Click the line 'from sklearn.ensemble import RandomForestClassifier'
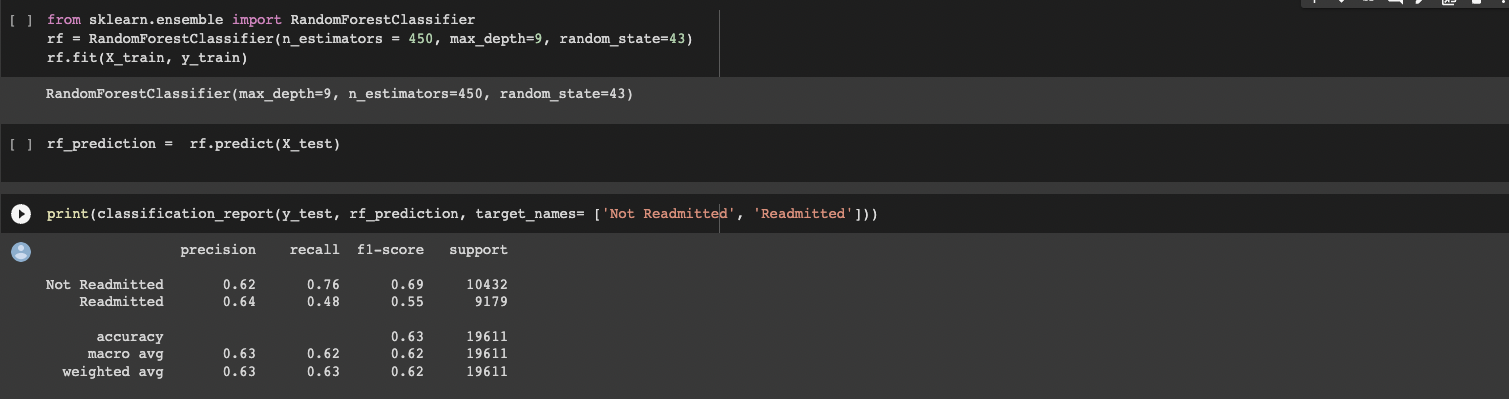Image resolution: width=1509 pixels, height=399 pixels. click(x=261, y=19)
